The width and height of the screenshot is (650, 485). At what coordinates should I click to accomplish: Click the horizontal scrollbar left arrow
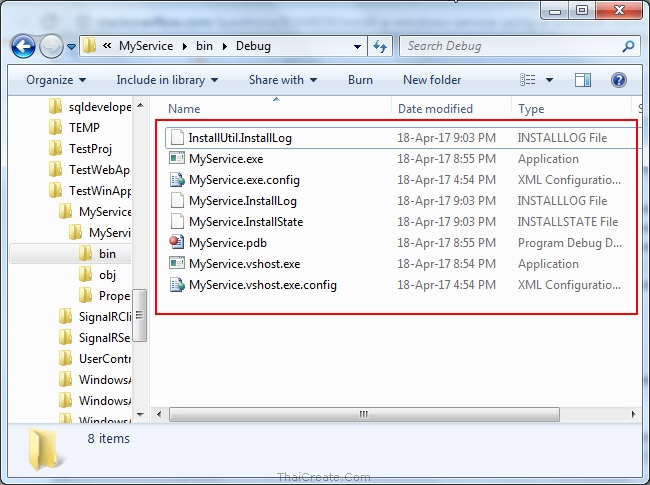[x=159, y=414]
